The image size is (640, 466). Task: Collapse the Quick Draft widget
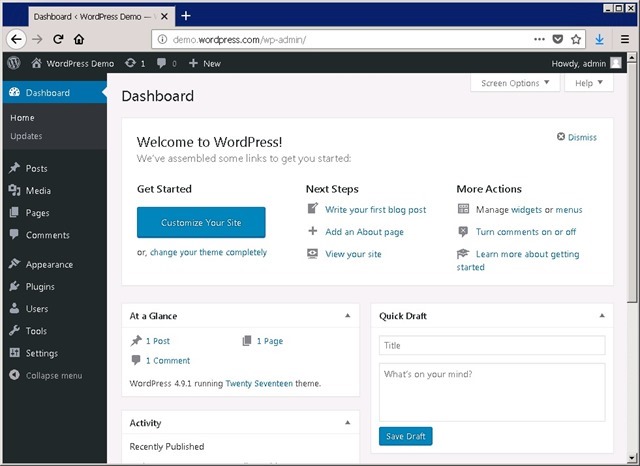tap(602, 315)
